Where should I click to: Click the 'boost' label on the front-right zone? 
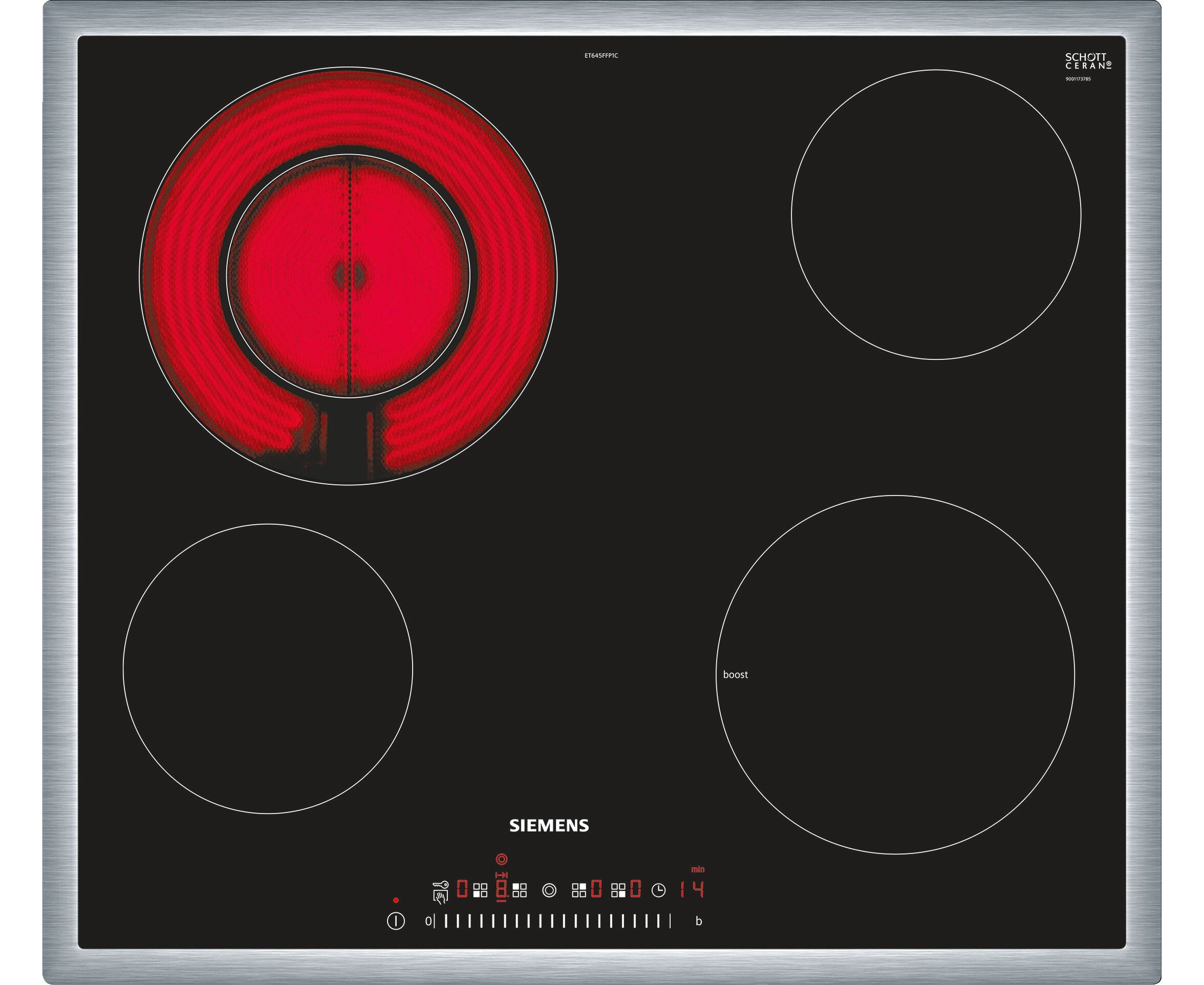pyautogui.click(x=735, y=675)
